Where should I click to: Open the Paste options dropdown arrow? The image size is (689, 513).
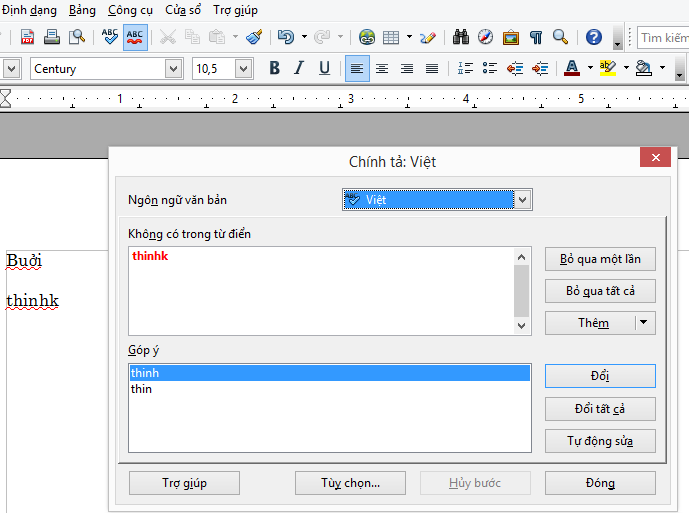point(235,37)
